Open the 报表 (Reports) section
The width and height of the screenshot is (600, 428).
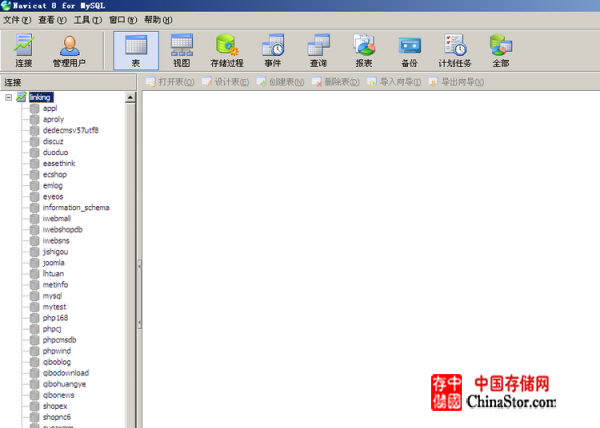tap(364, 51)
